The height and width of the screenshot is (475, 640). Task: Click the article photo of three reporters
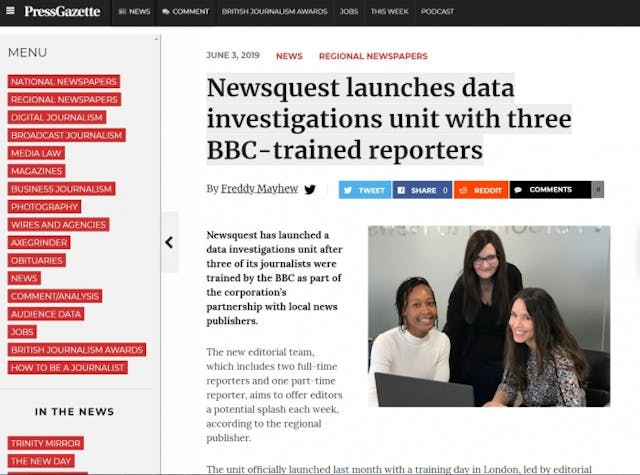click(488, 316)
